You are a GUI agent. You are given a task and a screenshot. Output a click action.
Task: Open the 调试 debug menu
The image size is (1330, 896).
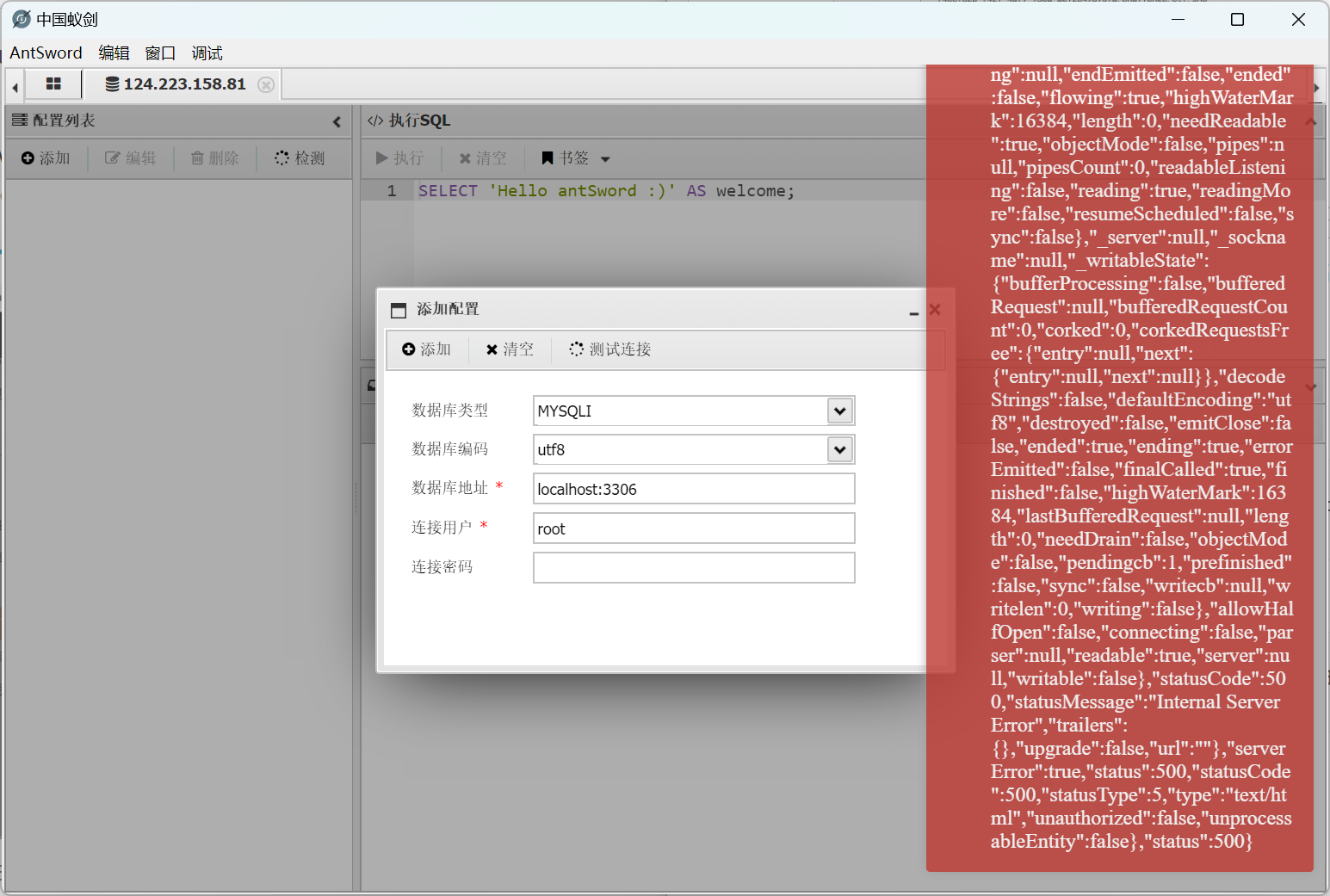(x=207, y=53)
